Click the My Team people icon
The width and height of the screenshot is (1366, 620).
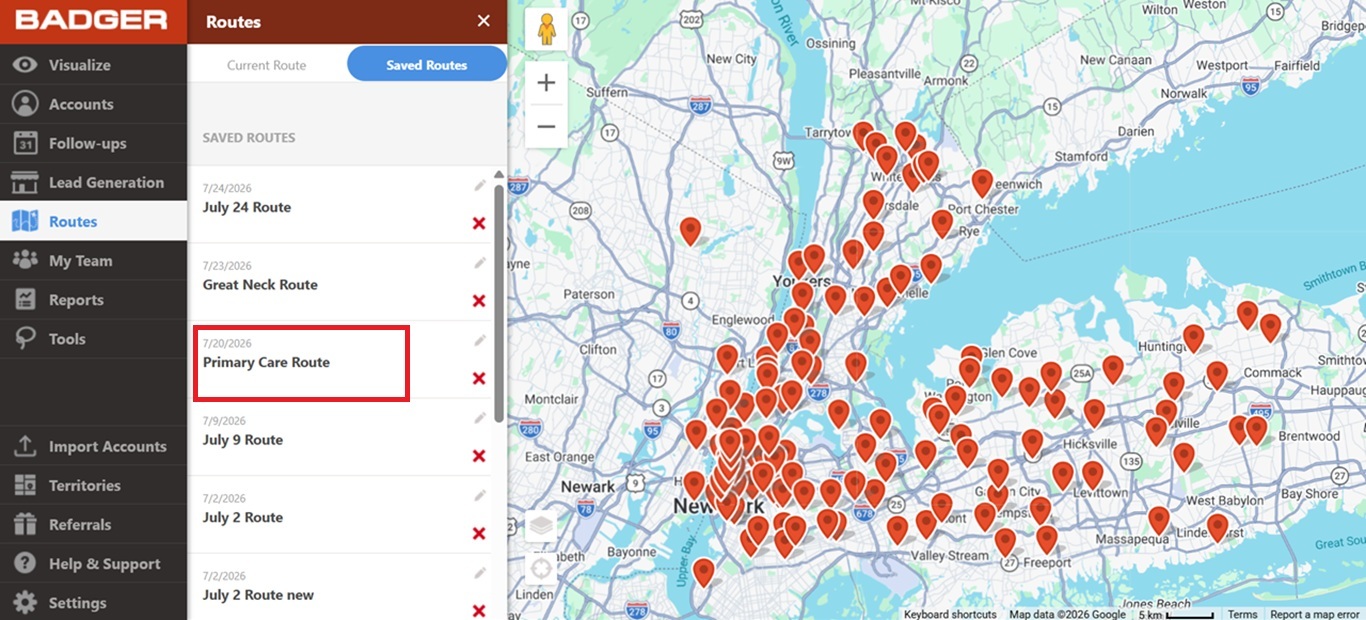[x=25, y=260]
